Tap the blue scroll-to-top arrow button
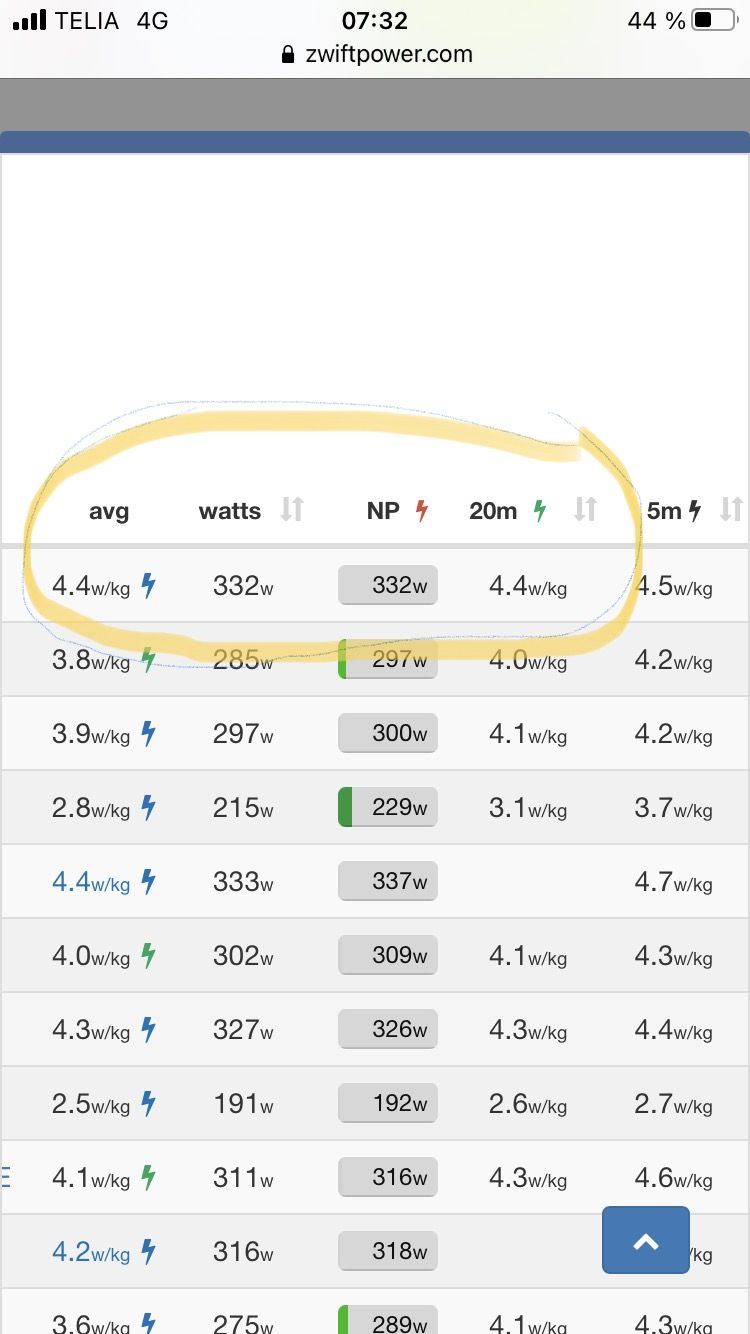 pyautogui.click(x=646, y=1240)
